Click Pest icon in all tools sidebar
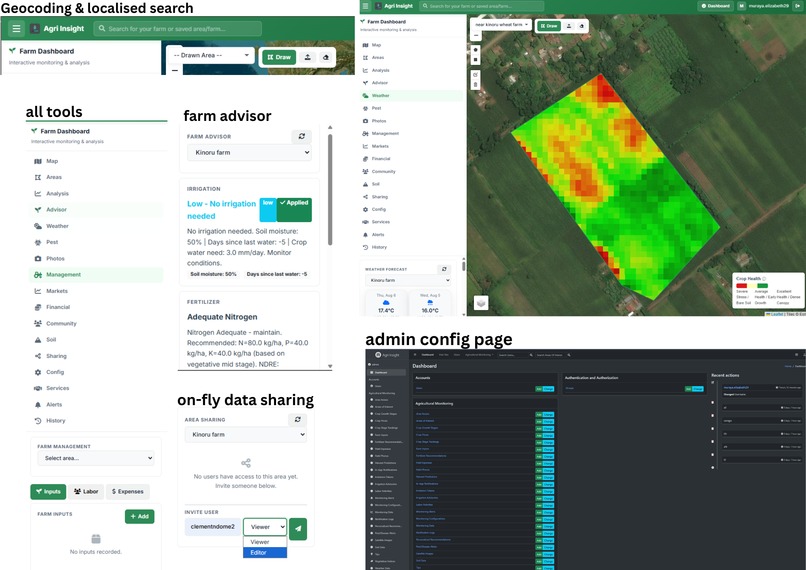Viewport: 806px width, 570px height. (x=38, y=242)
